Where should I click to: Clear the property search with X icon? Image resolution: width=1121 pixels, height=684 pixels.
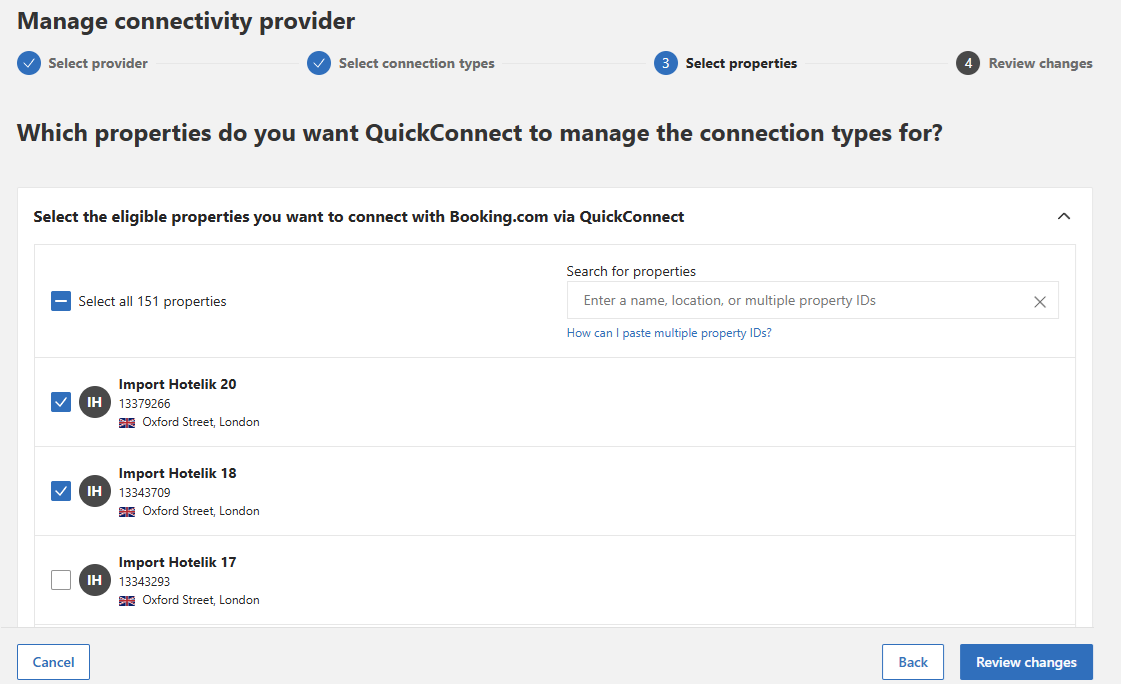click(1039, 301)
